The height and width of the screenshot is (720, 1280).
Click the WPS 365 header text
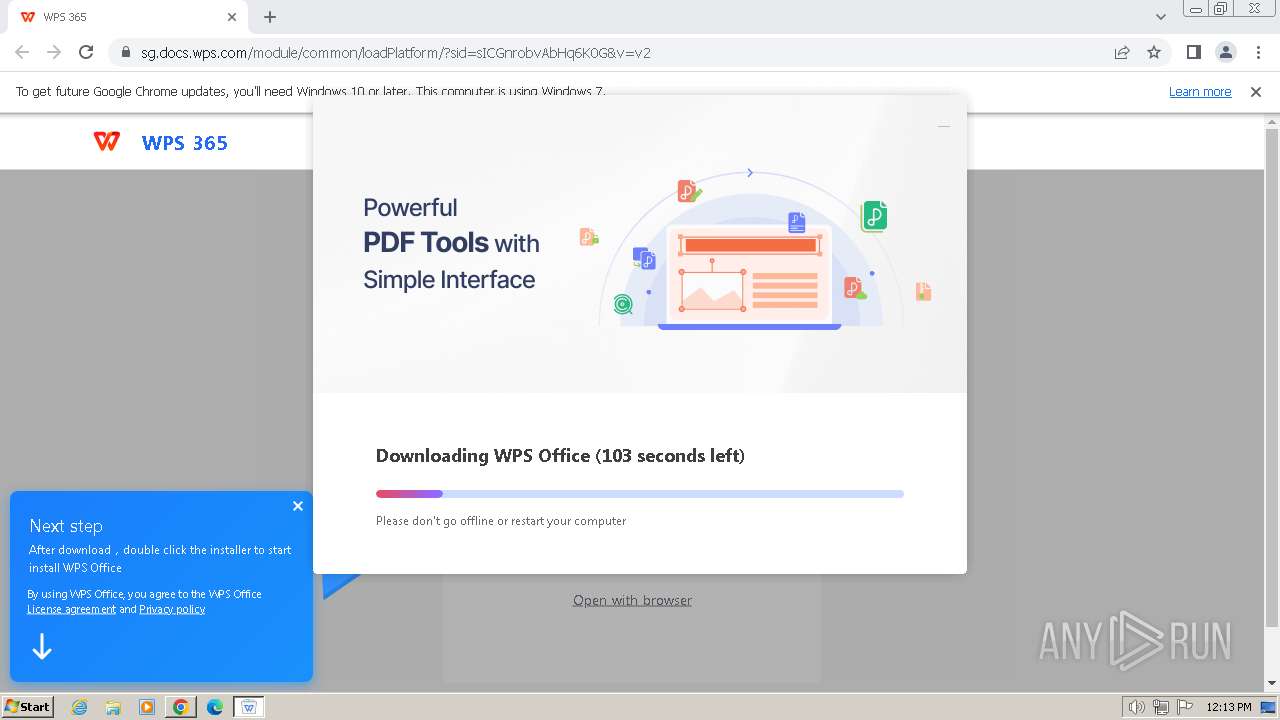pyautogui.click(x=185, y=143)
